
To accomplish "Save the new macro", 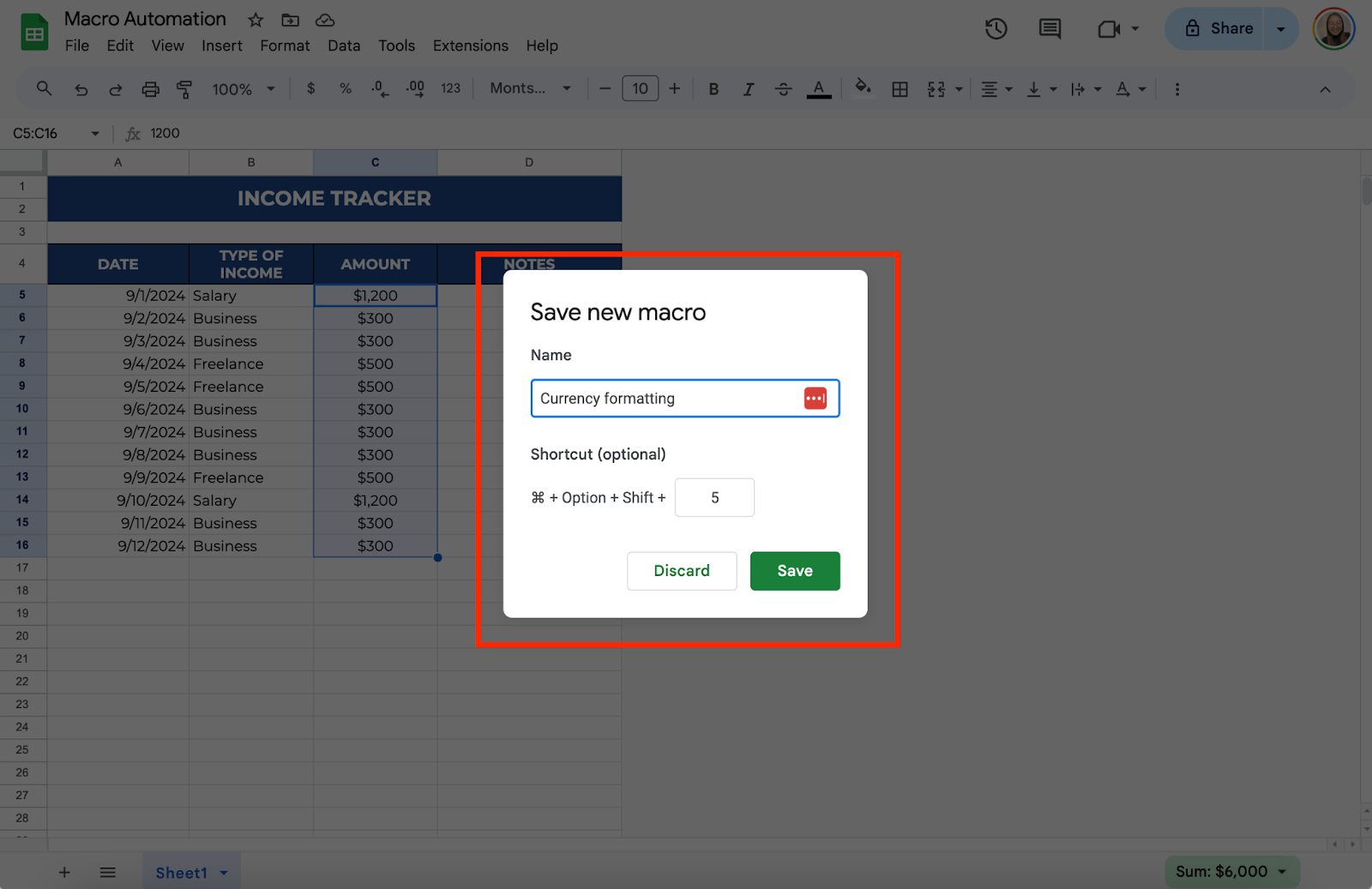I will [794, 571].
